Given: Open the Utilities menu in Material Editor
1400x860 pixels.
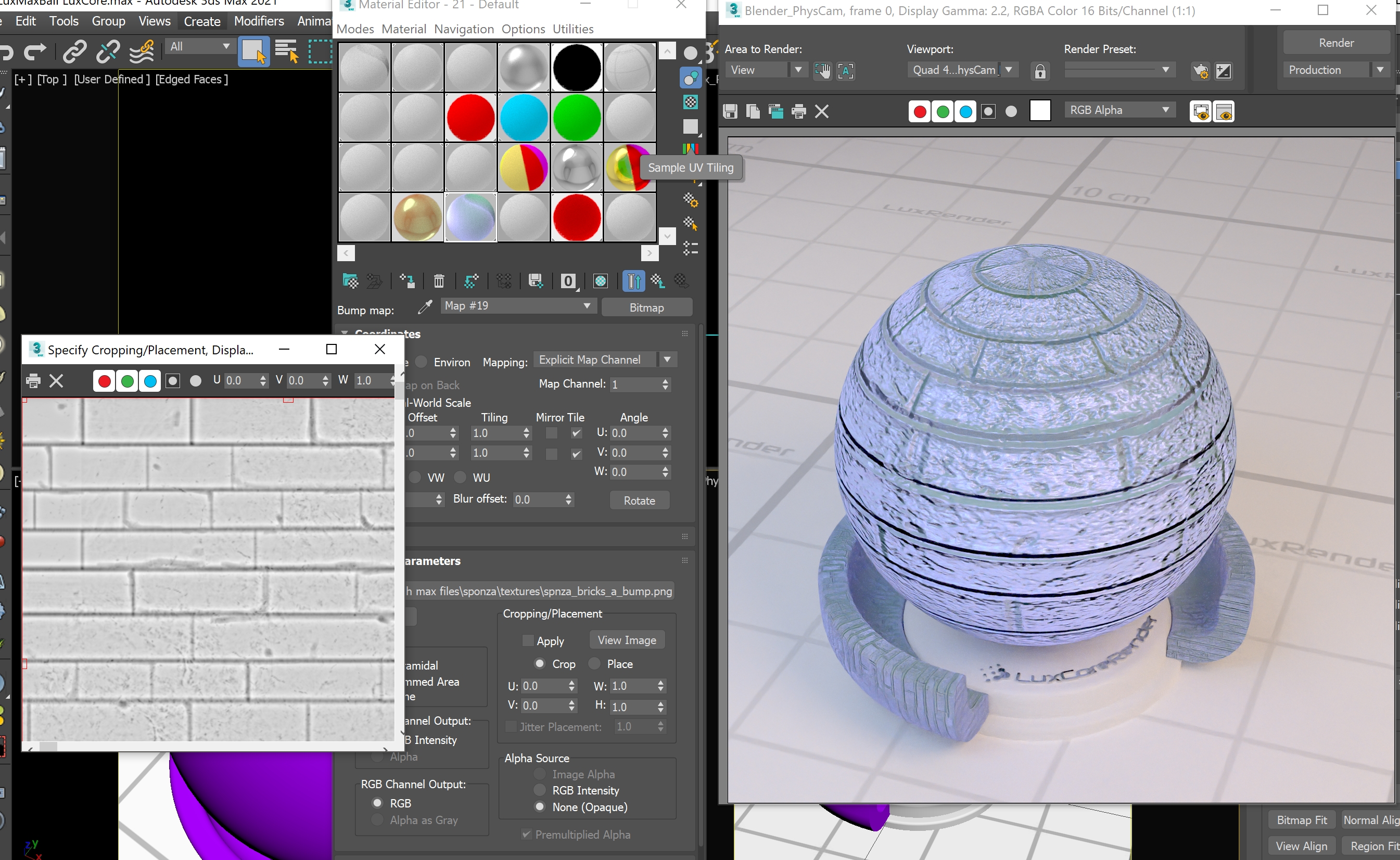Looking at the screenshot, I should coord(573,29).
